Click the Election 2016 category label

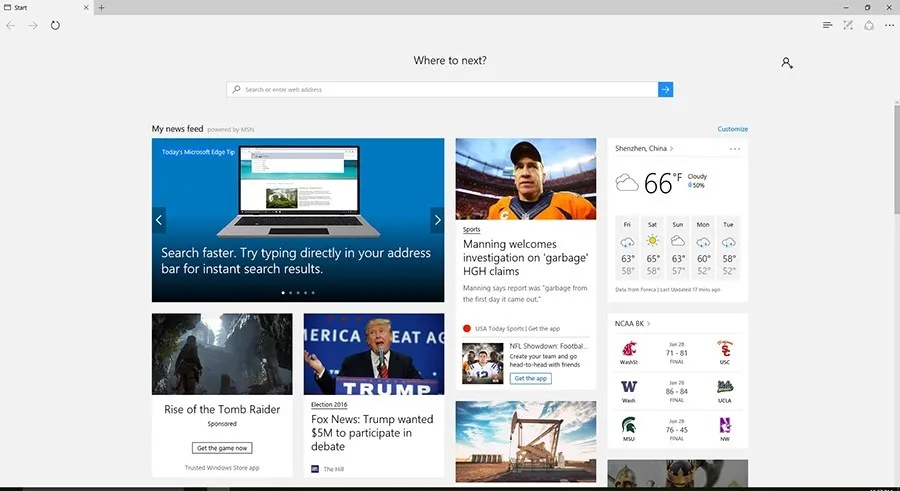[329, 405]
